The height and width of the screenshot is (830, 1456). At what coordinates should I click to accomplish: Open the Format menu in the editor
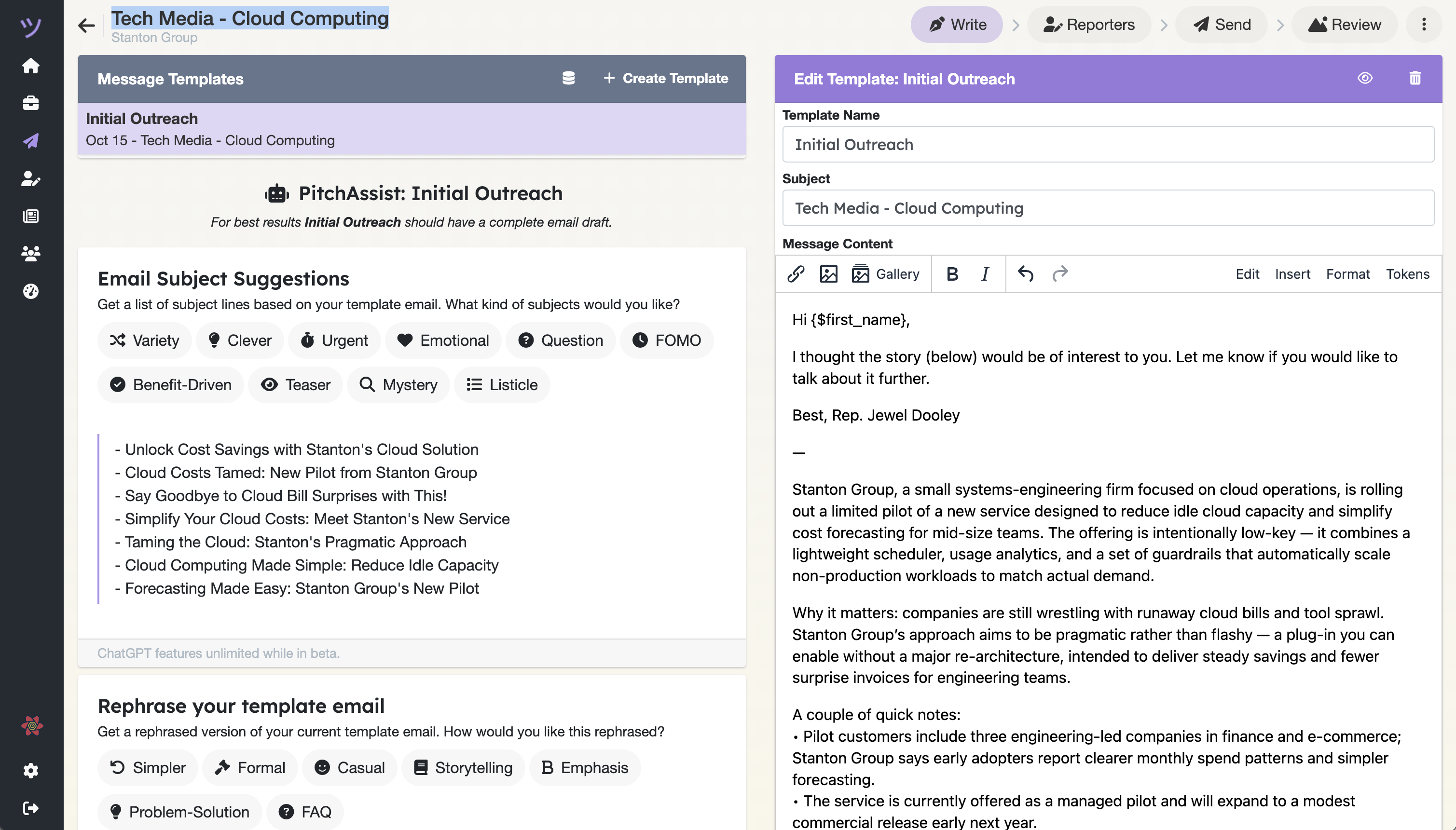[1347, 274]
